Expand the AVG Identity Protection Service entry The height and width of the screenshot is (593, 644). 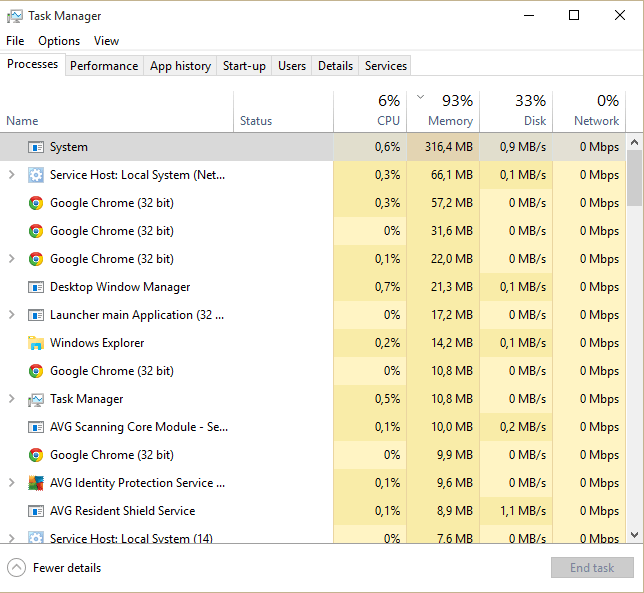click(11, 483)
